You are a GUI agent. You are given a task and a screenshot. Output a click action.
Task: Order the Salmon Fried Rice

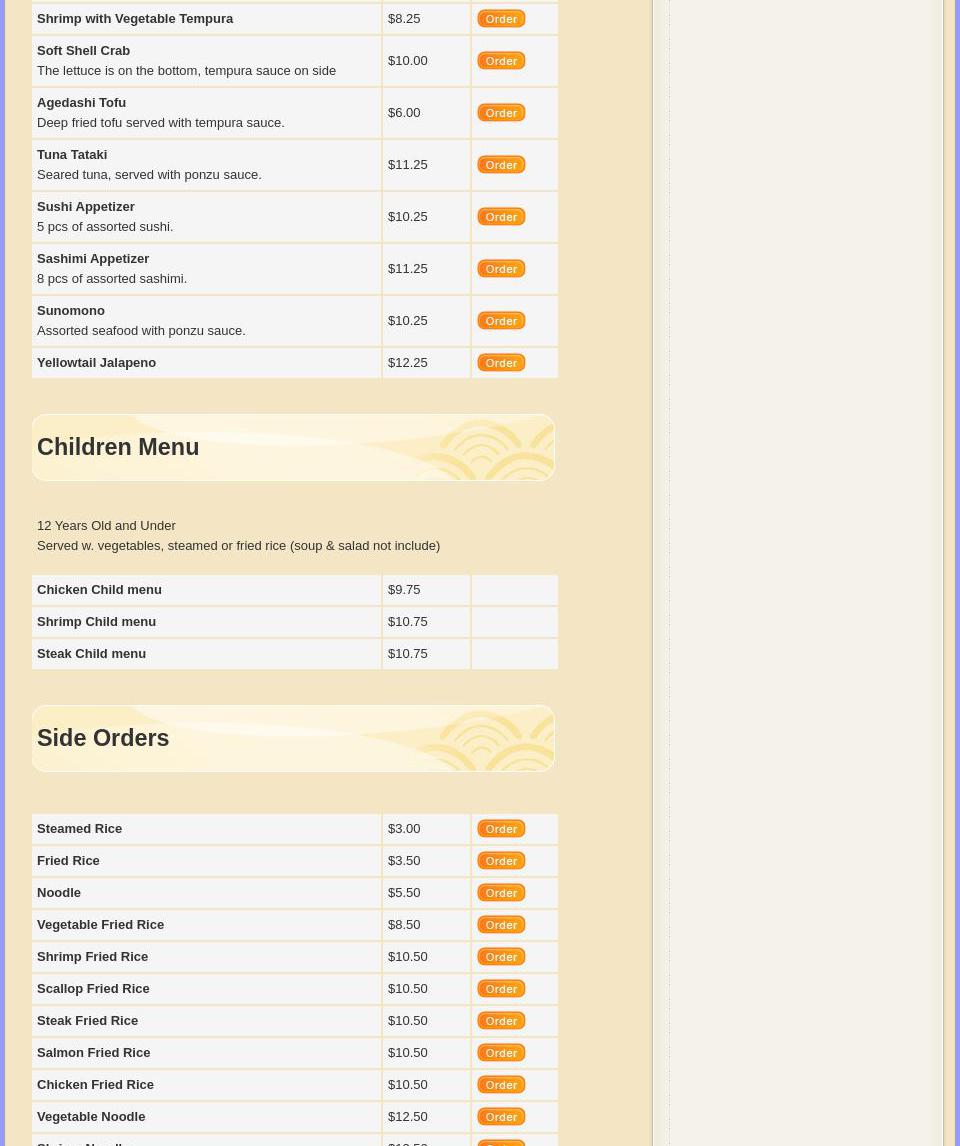pyautogui.click(x=501, y=1053)
